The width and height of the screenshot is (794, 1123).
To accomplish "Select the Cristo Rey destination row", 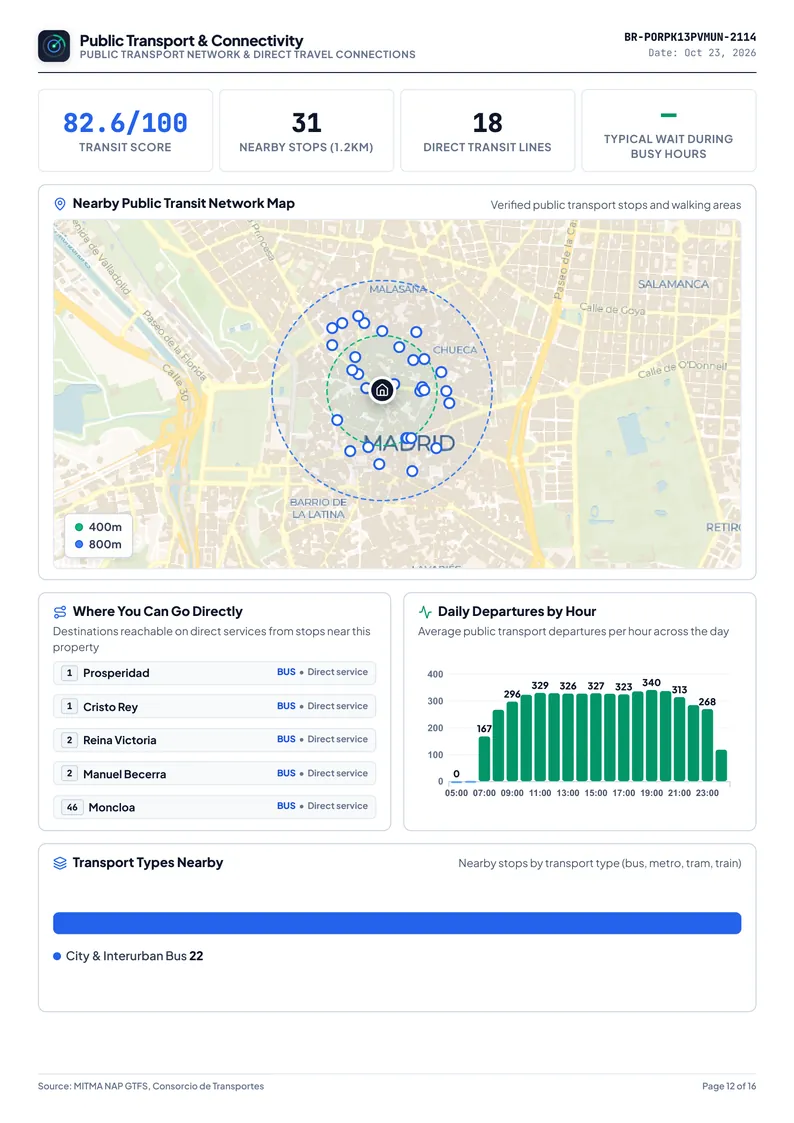I will pyautogui.click(x=214, y=706).
